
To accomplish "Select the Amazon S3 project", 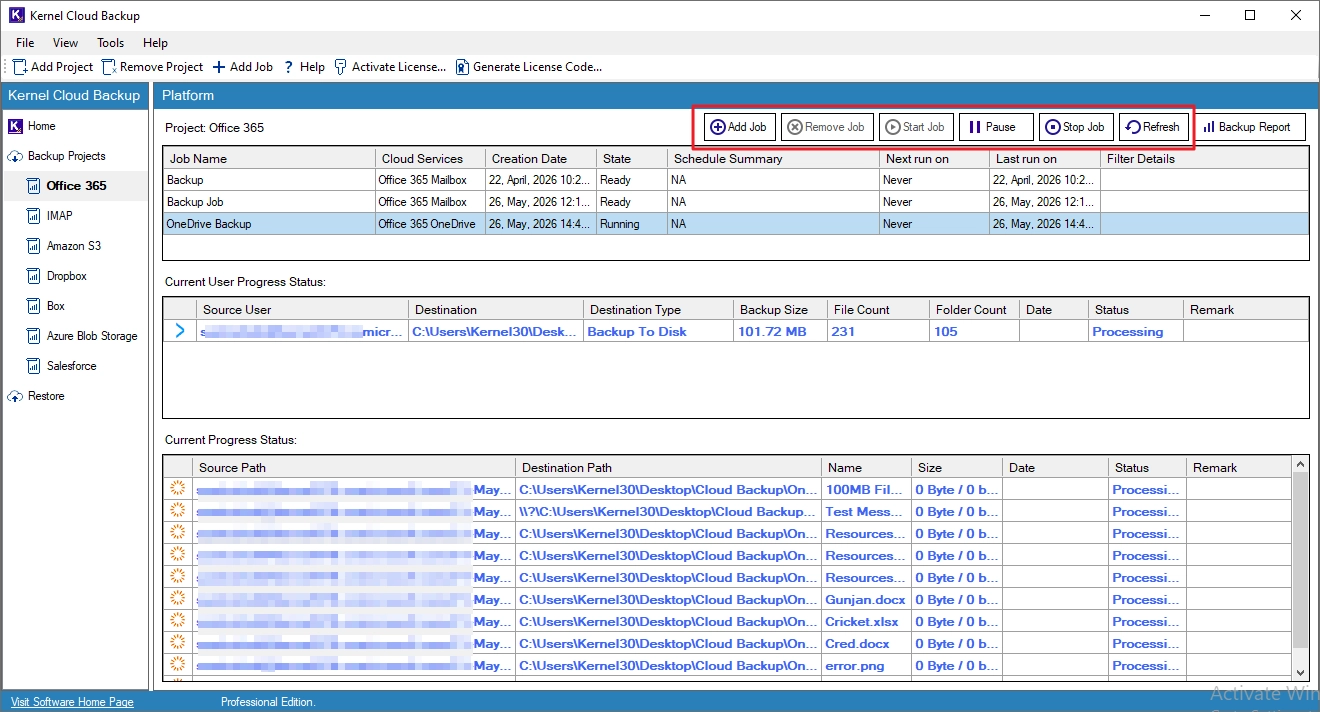I will coord(64,246).
